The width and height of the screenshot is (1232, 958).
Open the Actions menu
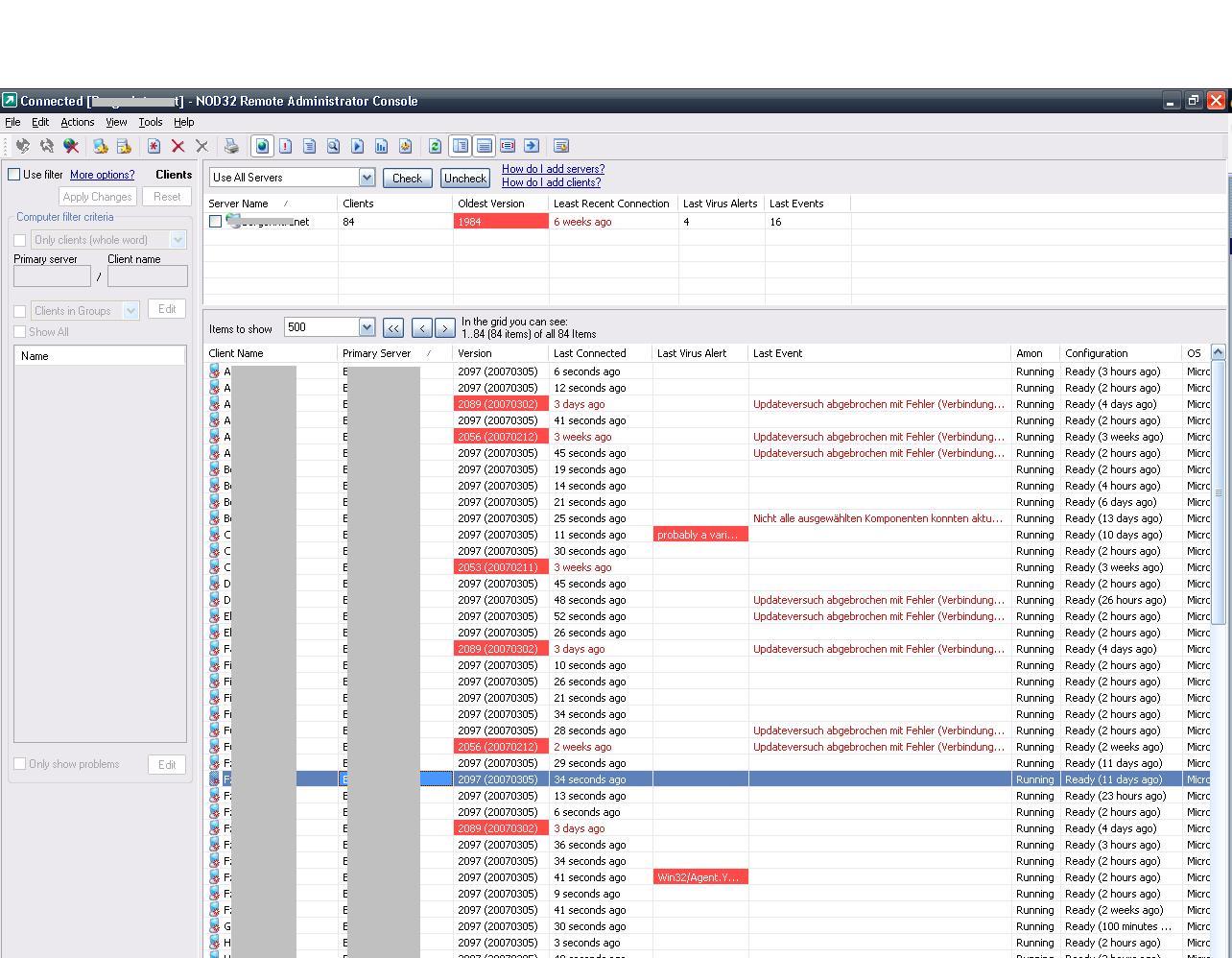coord(78,122)
